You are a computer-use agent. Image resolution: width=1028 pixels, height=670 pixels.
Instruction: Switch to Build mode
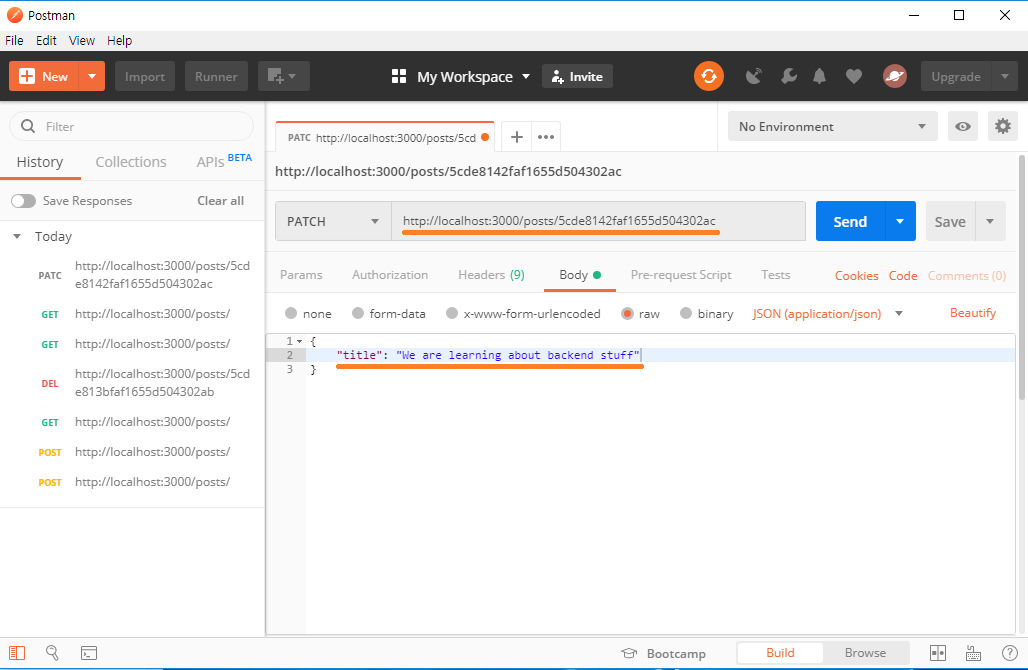pyautogui.click(x=780, y=653)
